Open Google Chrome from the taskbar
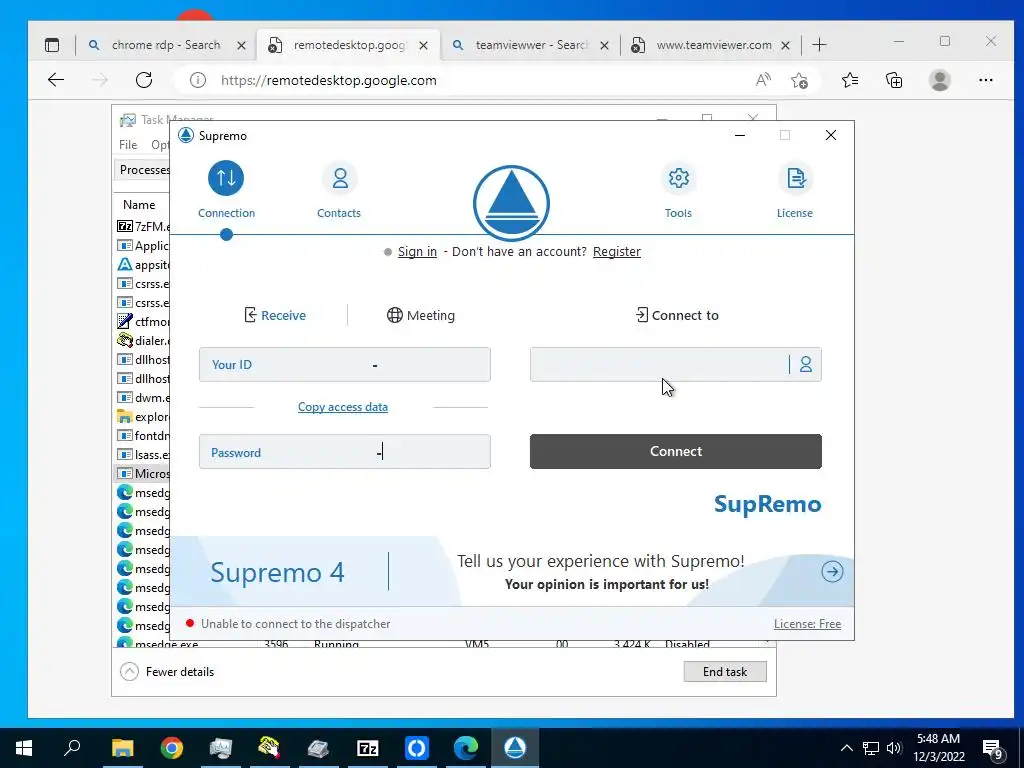 172,748
